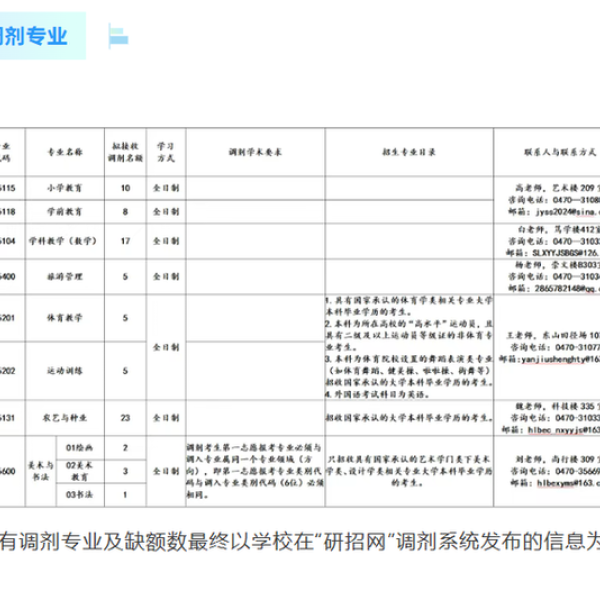Click the 学科教学（数学）cell
The width and height of the screenshot is (600, 600).
pos(63,241)
